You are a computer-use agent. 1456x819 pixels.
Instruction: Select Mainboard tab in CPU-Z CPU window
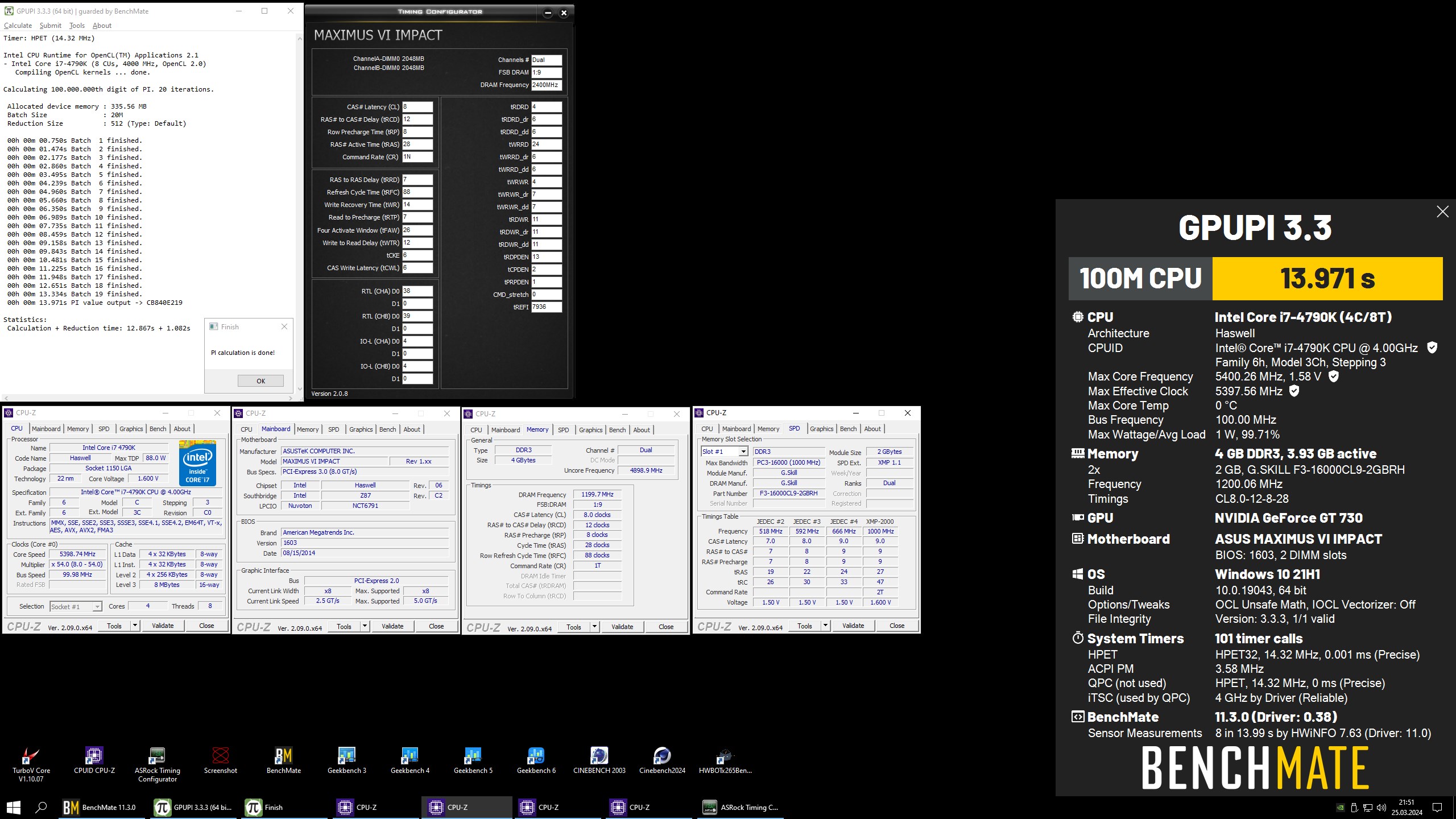[x=46, y=429]
